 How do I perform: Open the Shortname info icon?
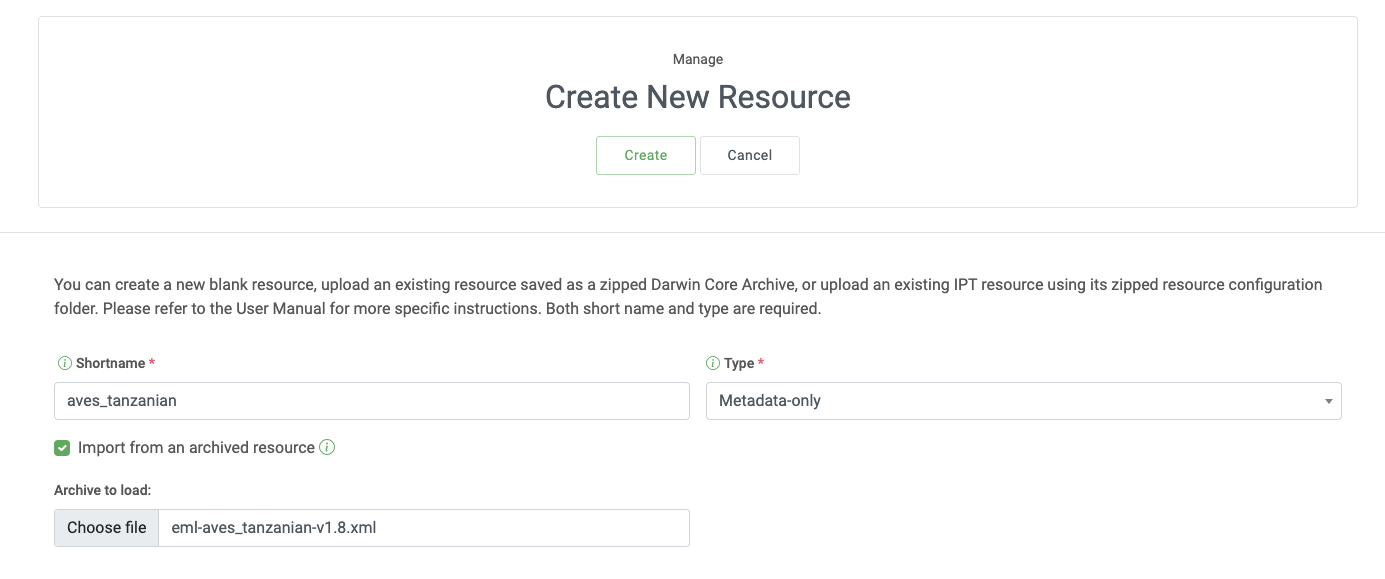(x=64, y=363)
